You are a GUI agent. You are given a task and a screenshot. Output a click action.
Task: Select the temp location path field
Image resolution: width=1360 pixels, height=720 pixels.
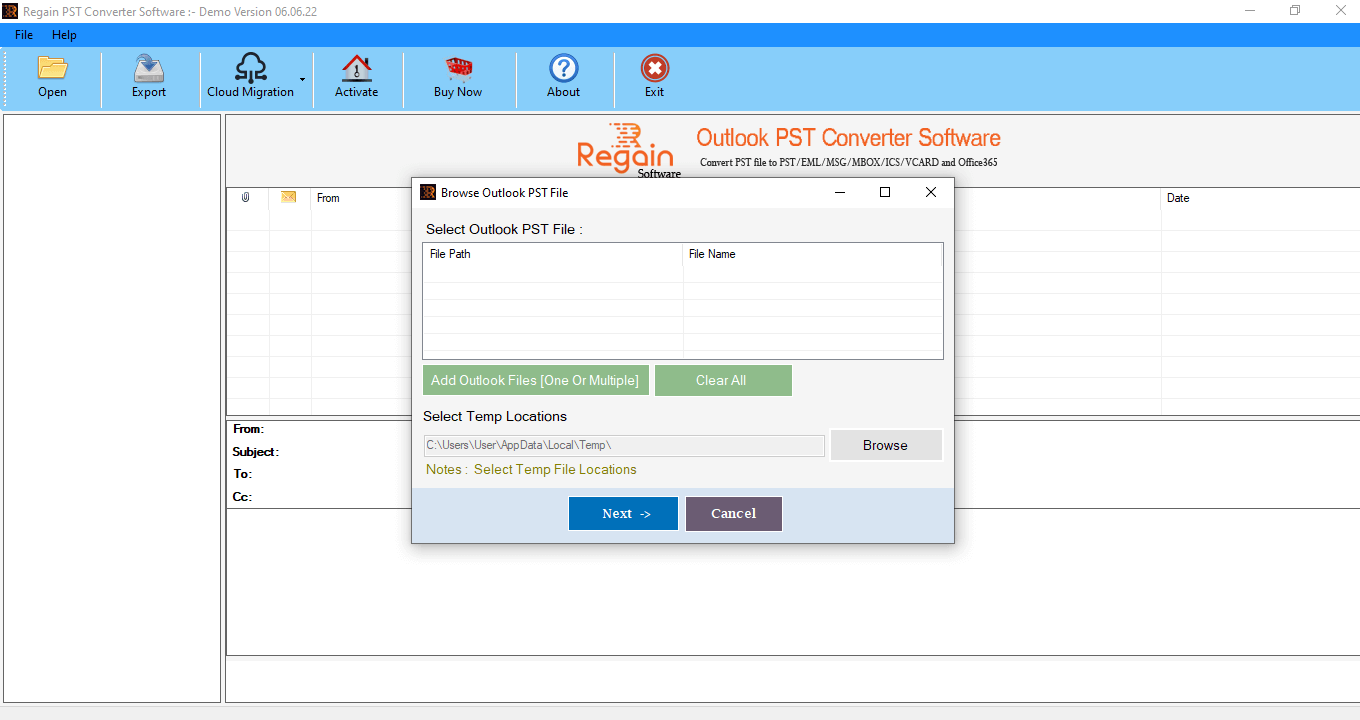tap(623, 444)
